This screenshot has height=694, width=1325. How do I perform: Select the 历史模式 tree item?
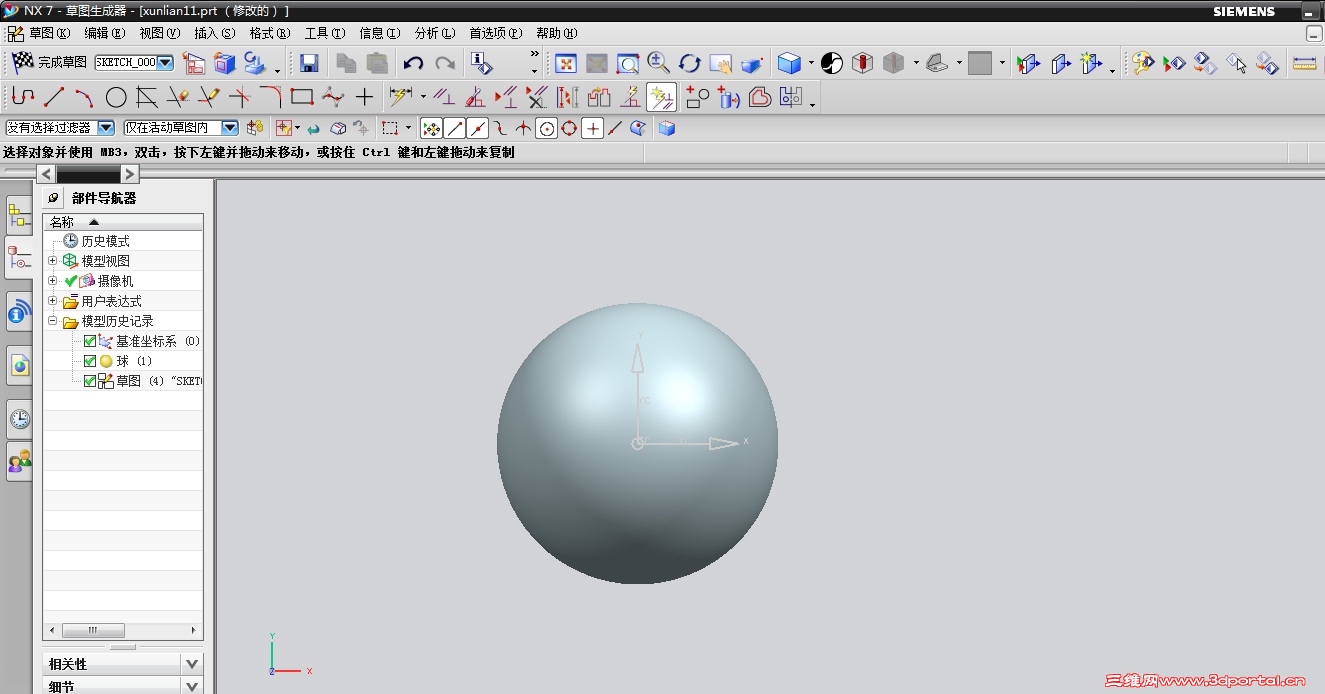[x=105, y=241]
